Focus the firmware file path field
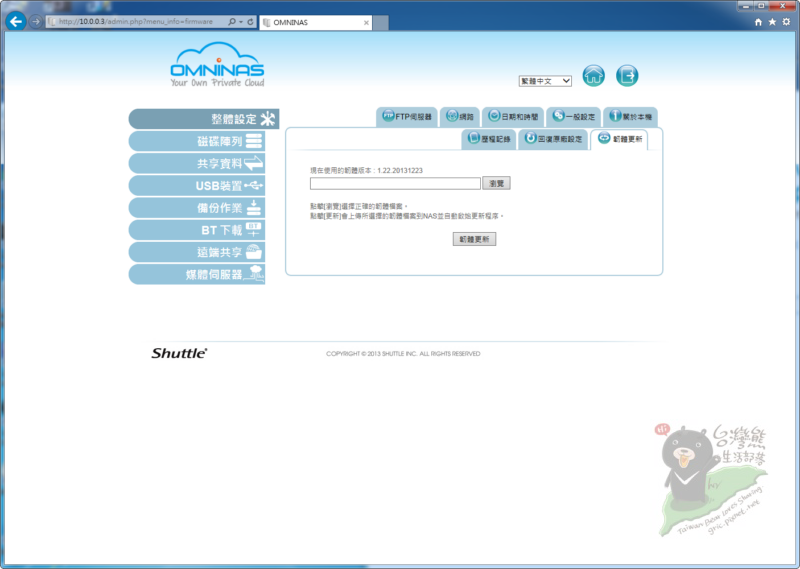The height and width of the screenshot is (569, 800). 395,183
